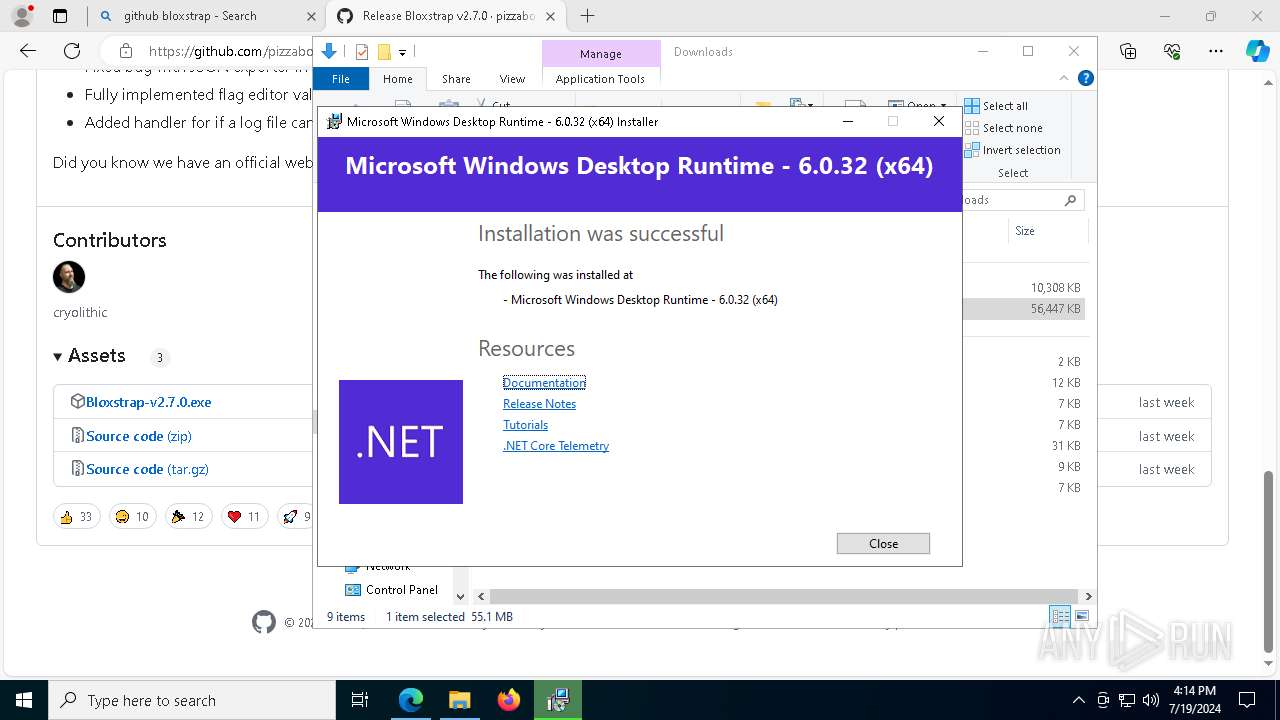The height and width of the screenshot is (720, 1280).
Task: Click the party popper reaction with 12
Action: [x=188, y=517]
